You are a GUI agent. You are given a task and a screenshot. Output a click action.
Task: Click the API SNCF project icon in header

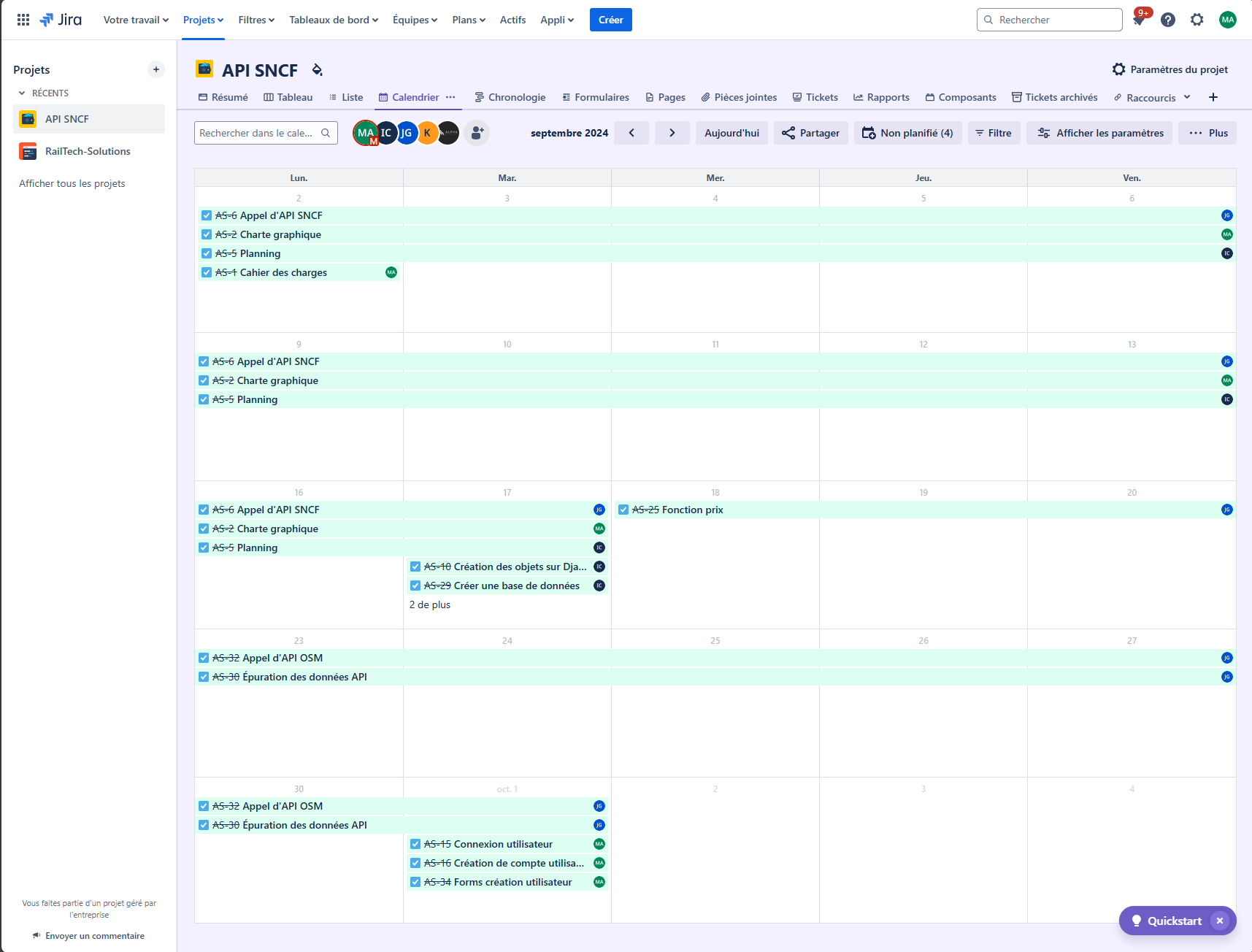click(204, 69)
